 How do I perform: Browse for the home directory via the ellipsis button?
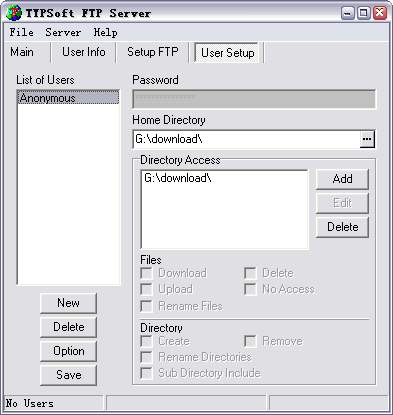click(367, 139)
